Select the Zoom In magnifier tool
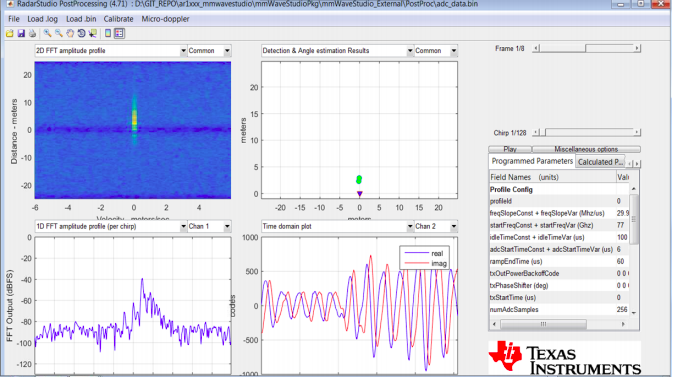Screen dimensions: 673x381 pos(47,33)
